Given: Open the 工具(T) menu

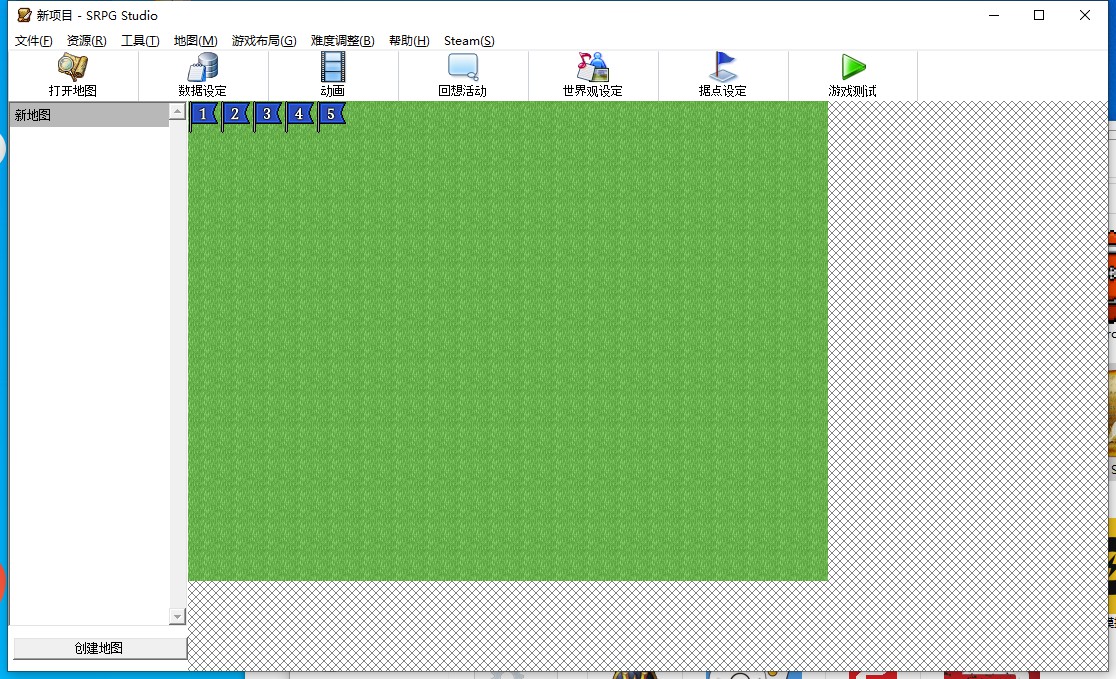Looking at the screenshot, I should pos(140,41).
